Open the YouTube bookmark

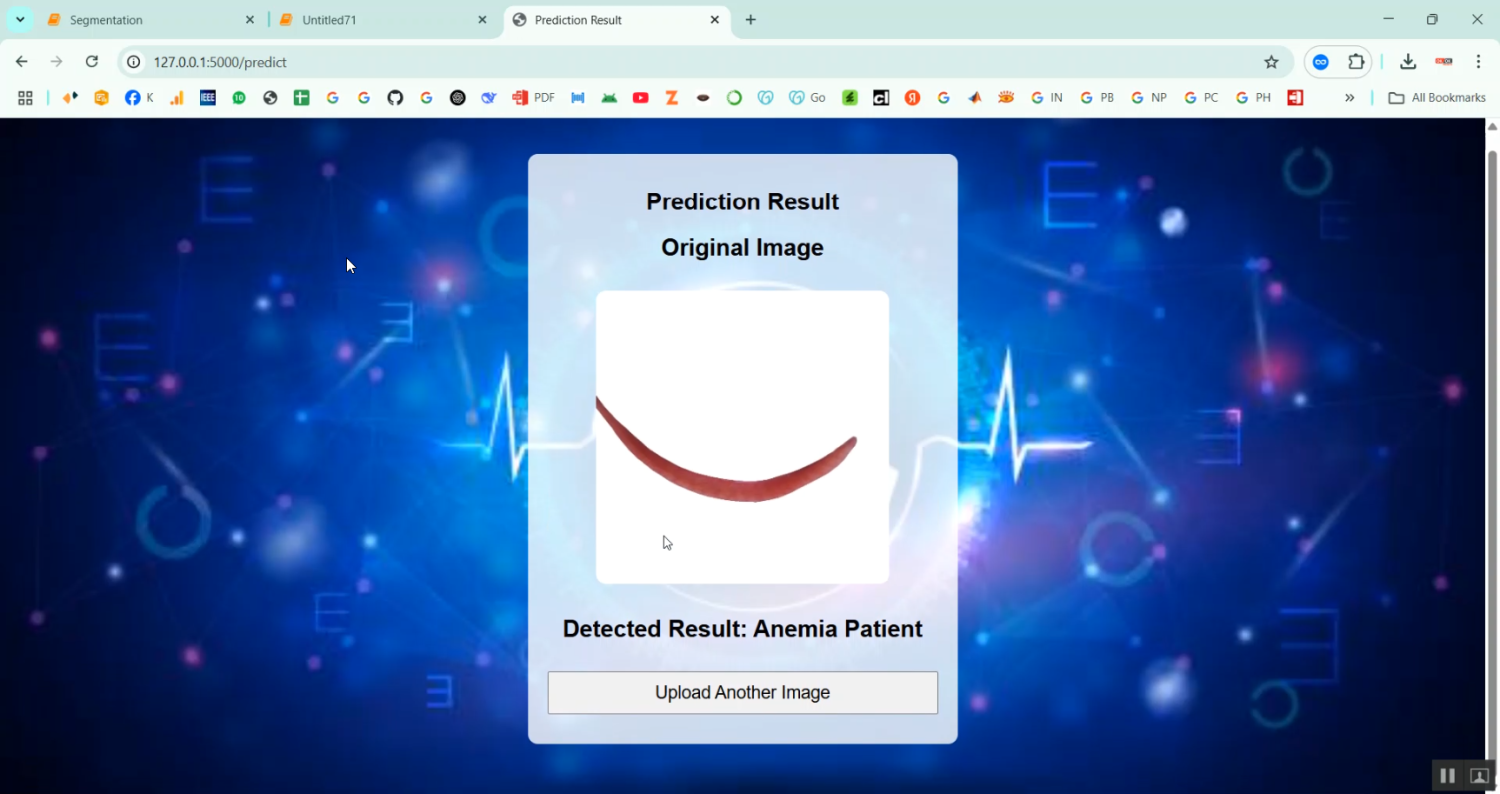[x=640, y=97]
